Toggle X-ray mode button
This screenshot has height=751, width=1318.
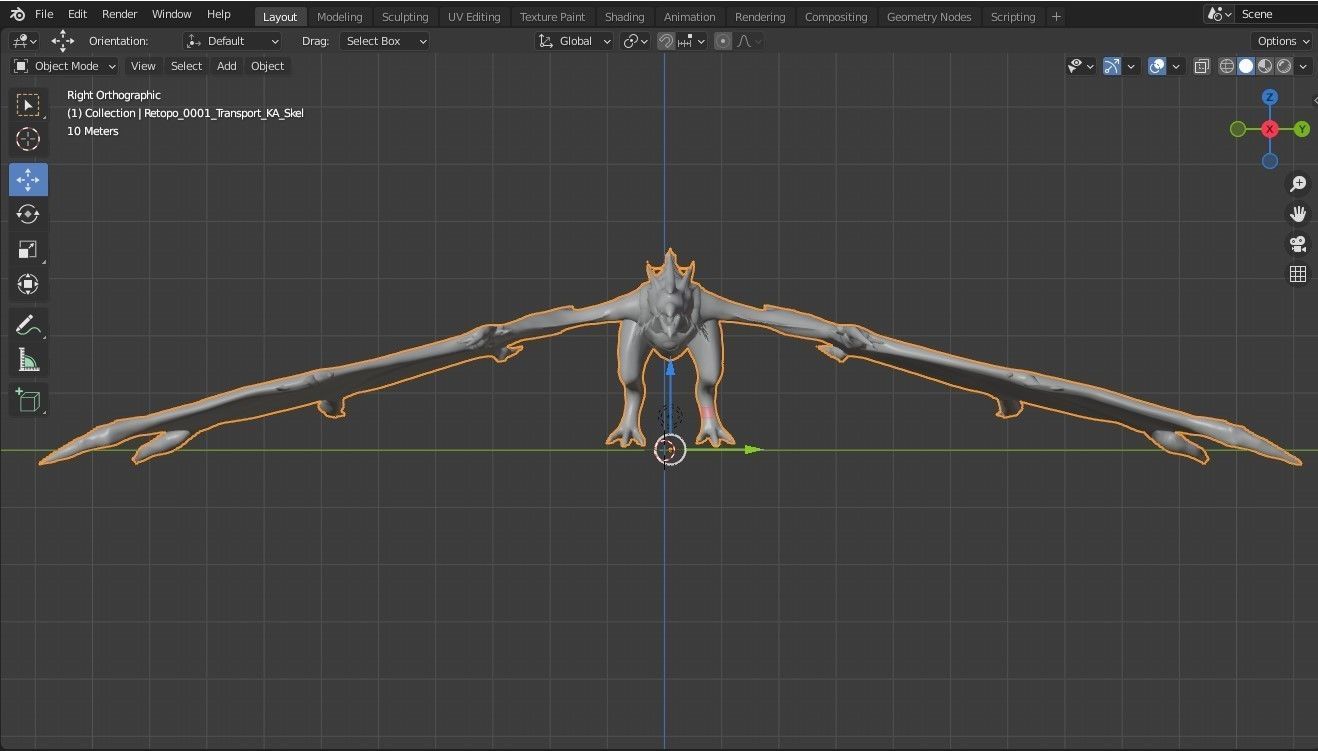[x=1201, y=66]
